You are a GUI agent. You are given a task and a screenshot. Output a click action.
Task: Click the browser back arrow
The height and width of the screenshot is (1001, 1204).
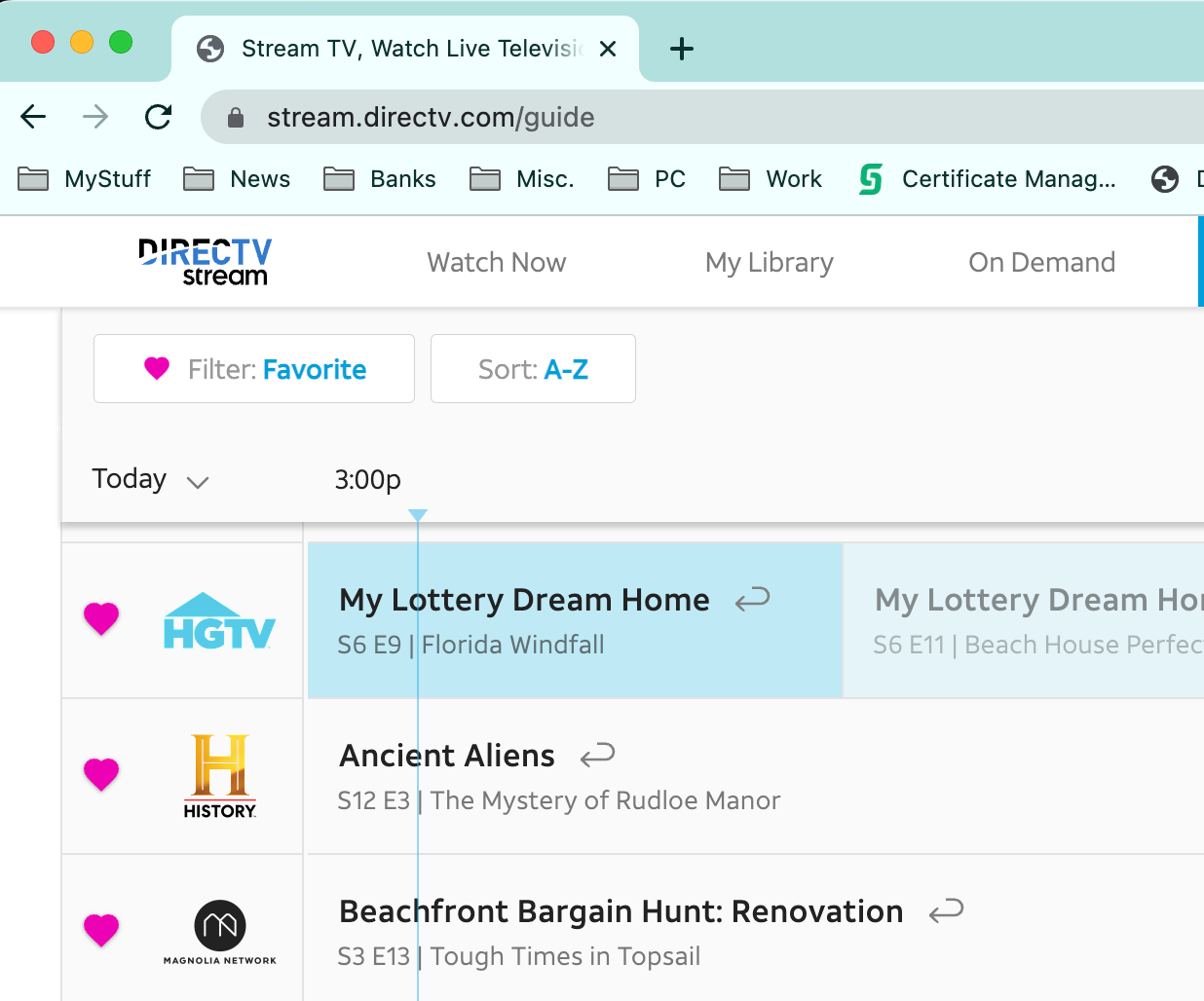coord(33,117)
